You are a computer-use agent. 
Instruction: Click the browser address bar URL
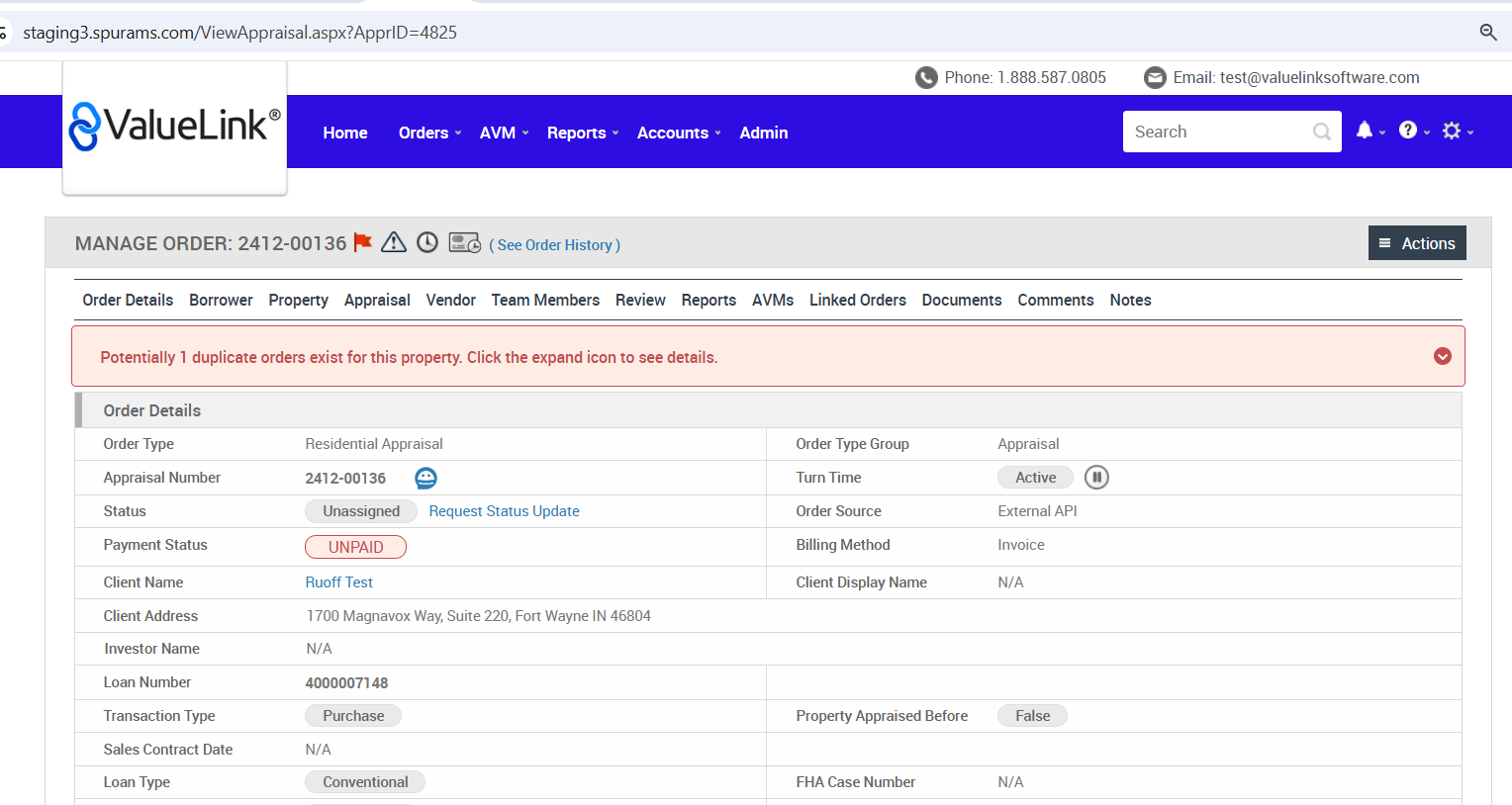(240, 33)
